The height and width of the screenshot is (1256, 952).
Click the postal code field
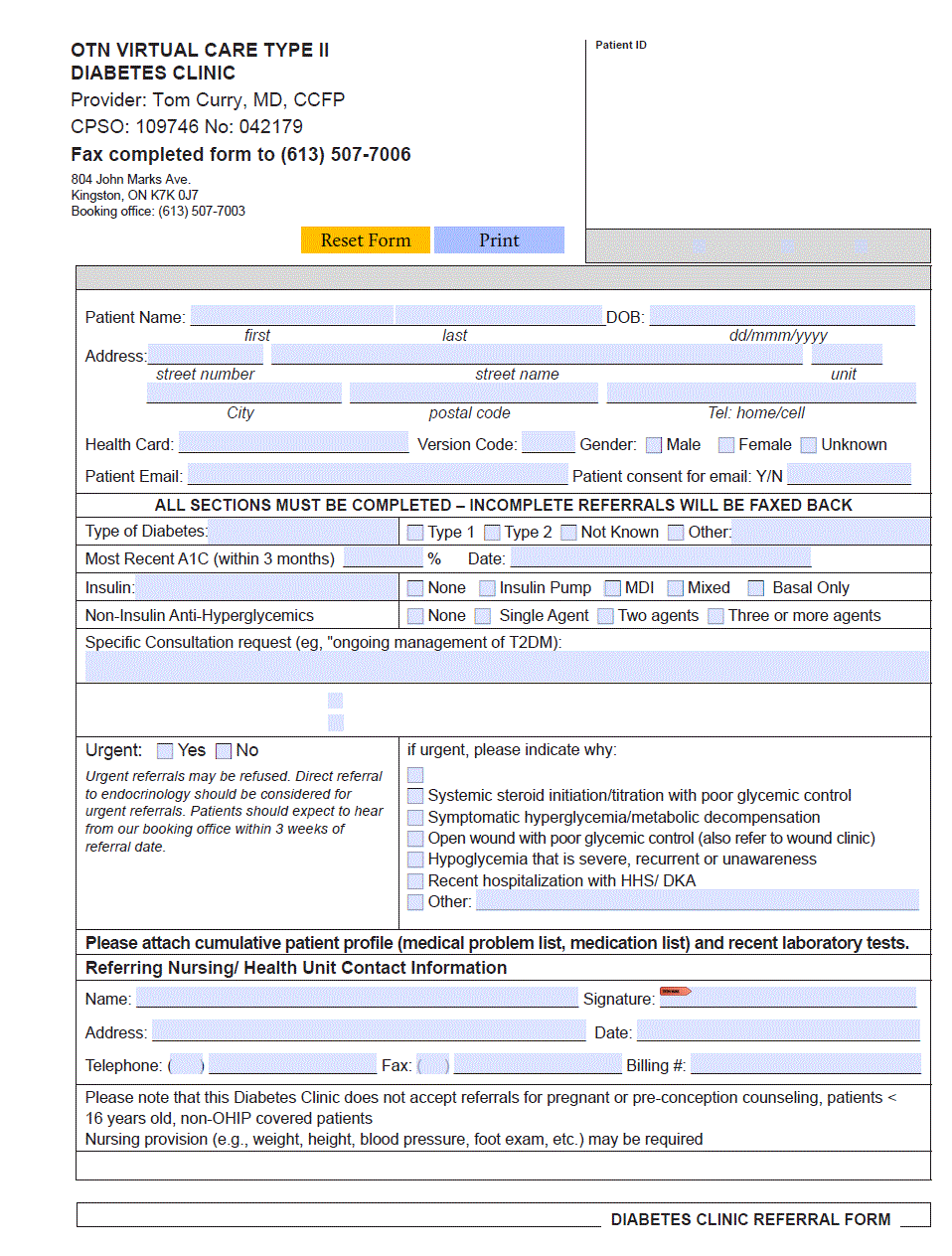[x=474, y=393]
